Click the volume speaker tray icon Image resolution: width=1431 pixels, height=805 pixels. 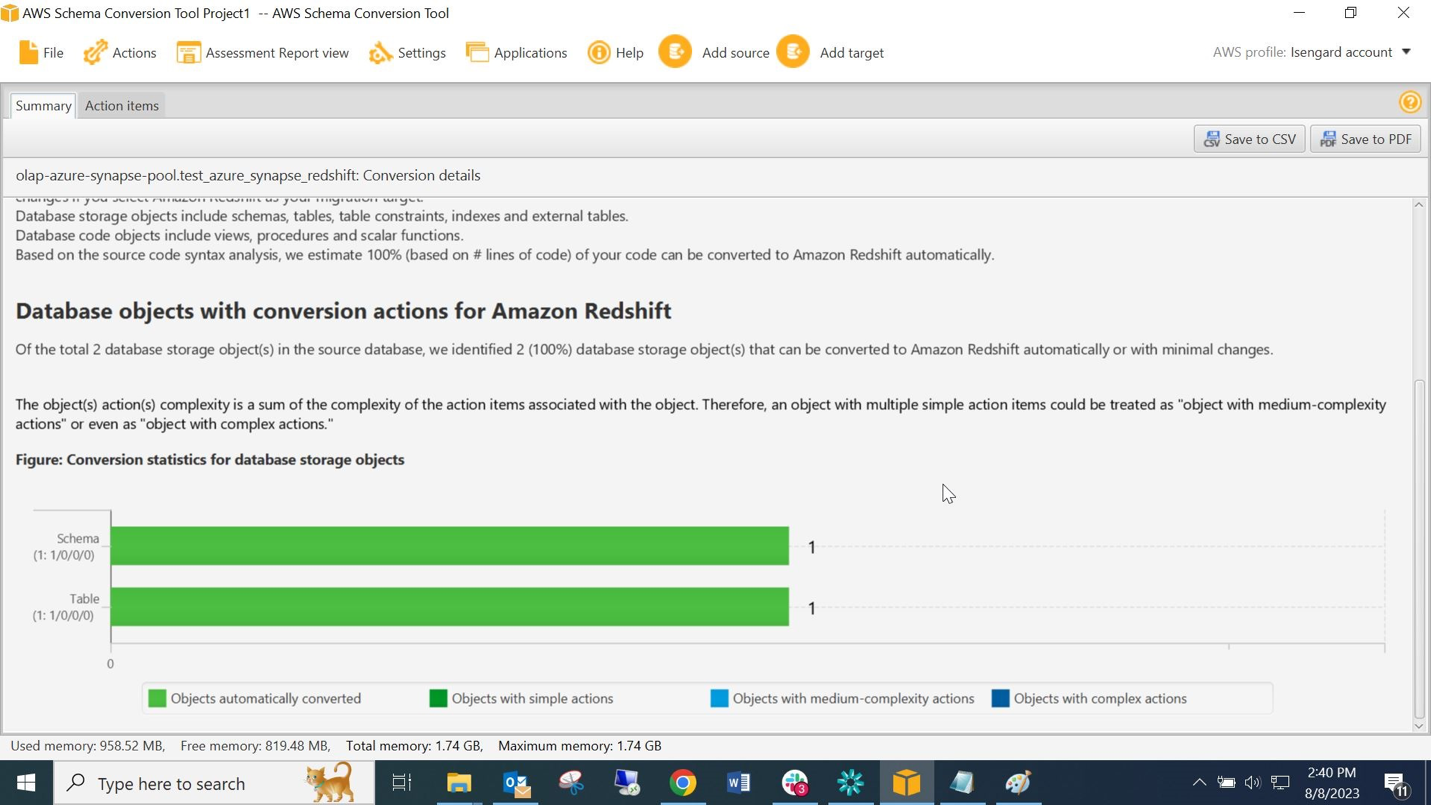(1253, 783)
